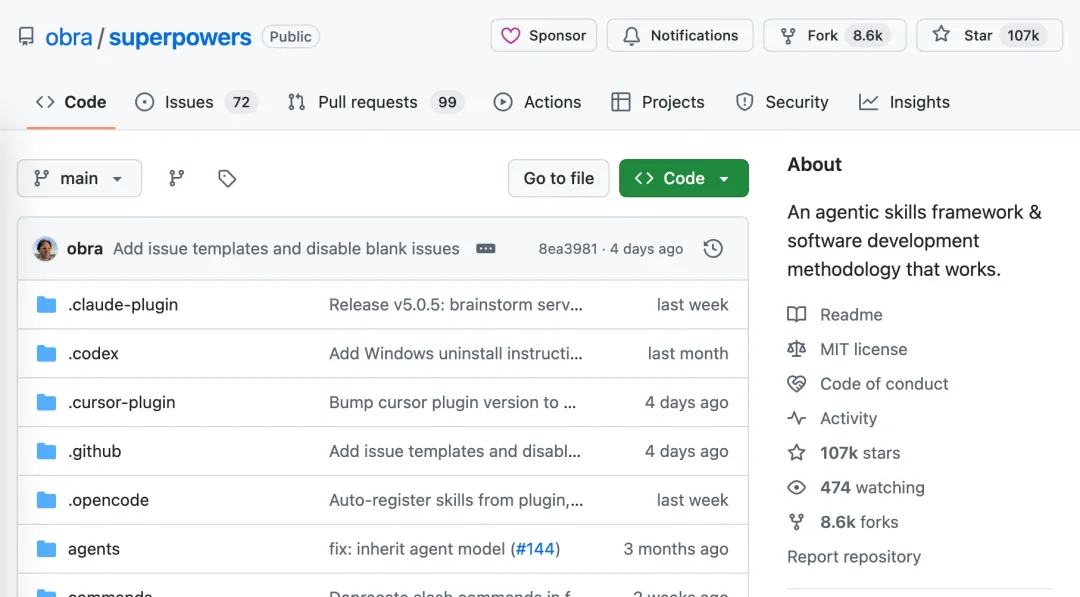Viewport: 1080px width, 597px height.
Task: Open the Actions tab
Action: click(538, 102)
